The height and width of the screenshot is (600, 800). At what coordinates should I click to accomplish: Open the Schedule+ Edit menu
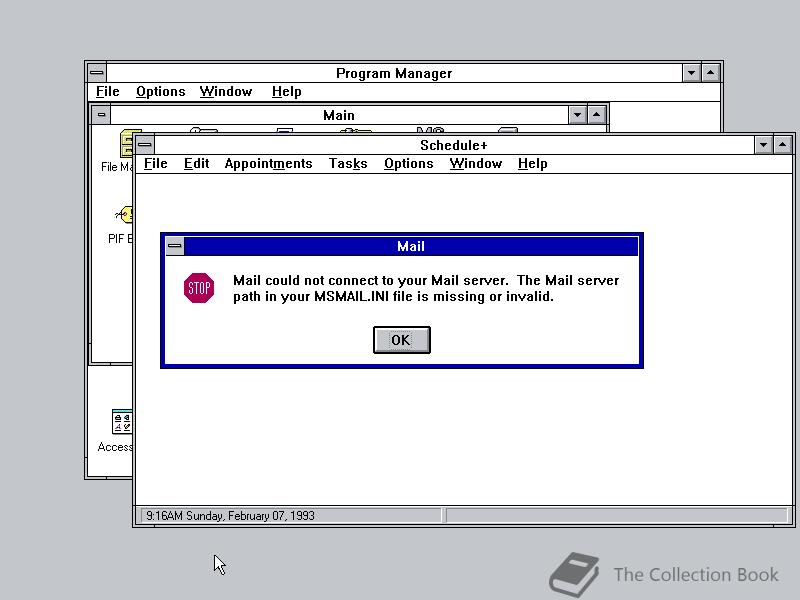[196, 163]
